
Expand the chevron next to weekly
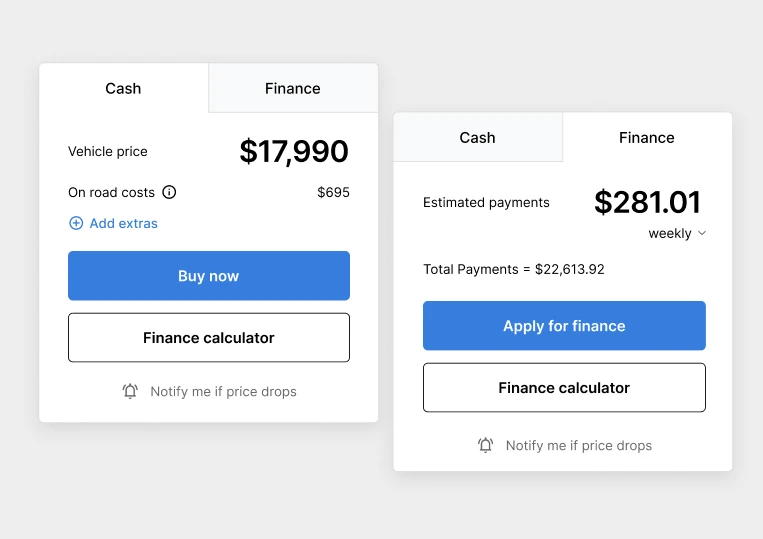(702, 233)
